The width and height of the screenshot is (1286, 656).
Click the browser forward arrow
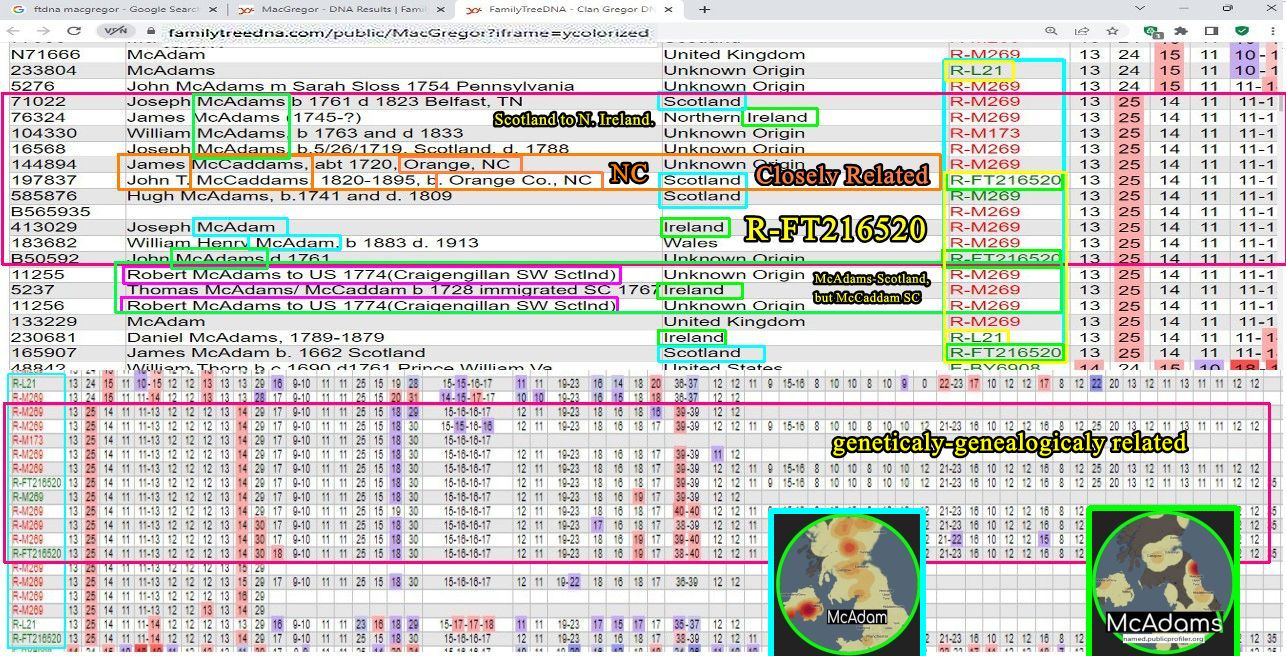pyautogui.click(x=44, y=31)
